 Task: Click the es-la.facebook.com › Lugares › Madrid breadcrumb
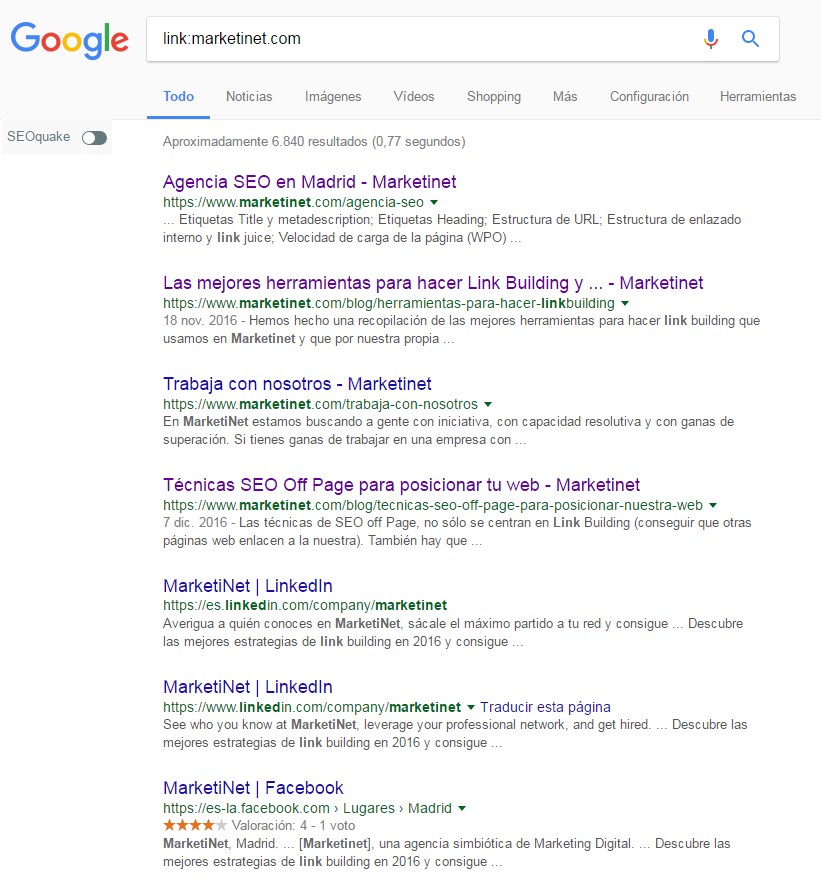pos(307,808)
